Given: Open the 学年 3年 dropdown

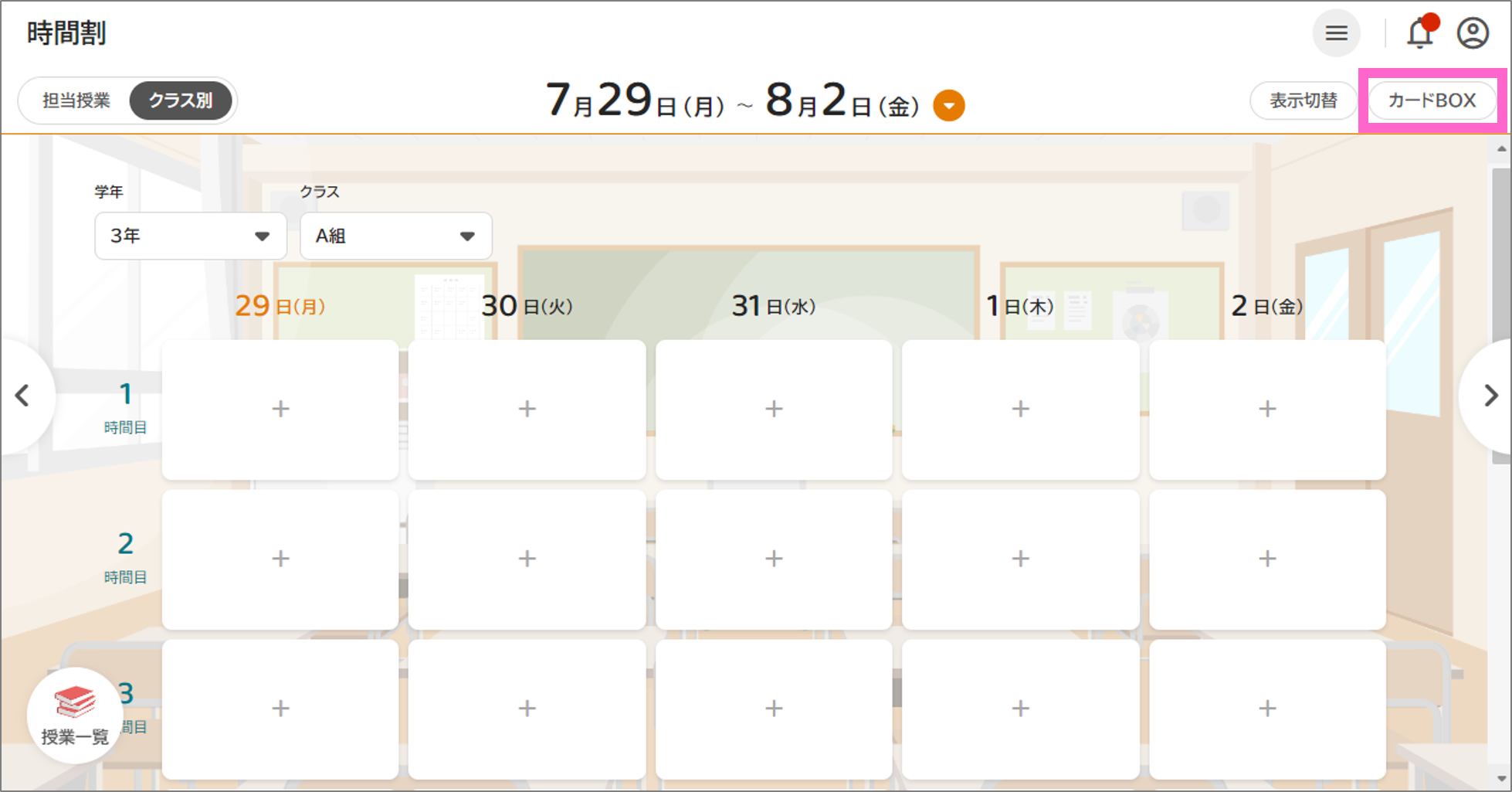Looking at the screenshot, I should click(x=191, y=236).
